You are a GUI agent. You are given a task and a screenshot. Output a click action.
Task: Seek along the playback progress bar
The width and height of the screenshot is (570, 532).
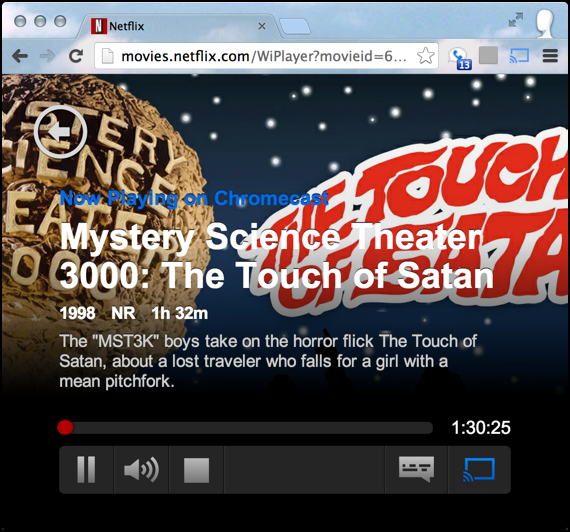pos(245,428)
